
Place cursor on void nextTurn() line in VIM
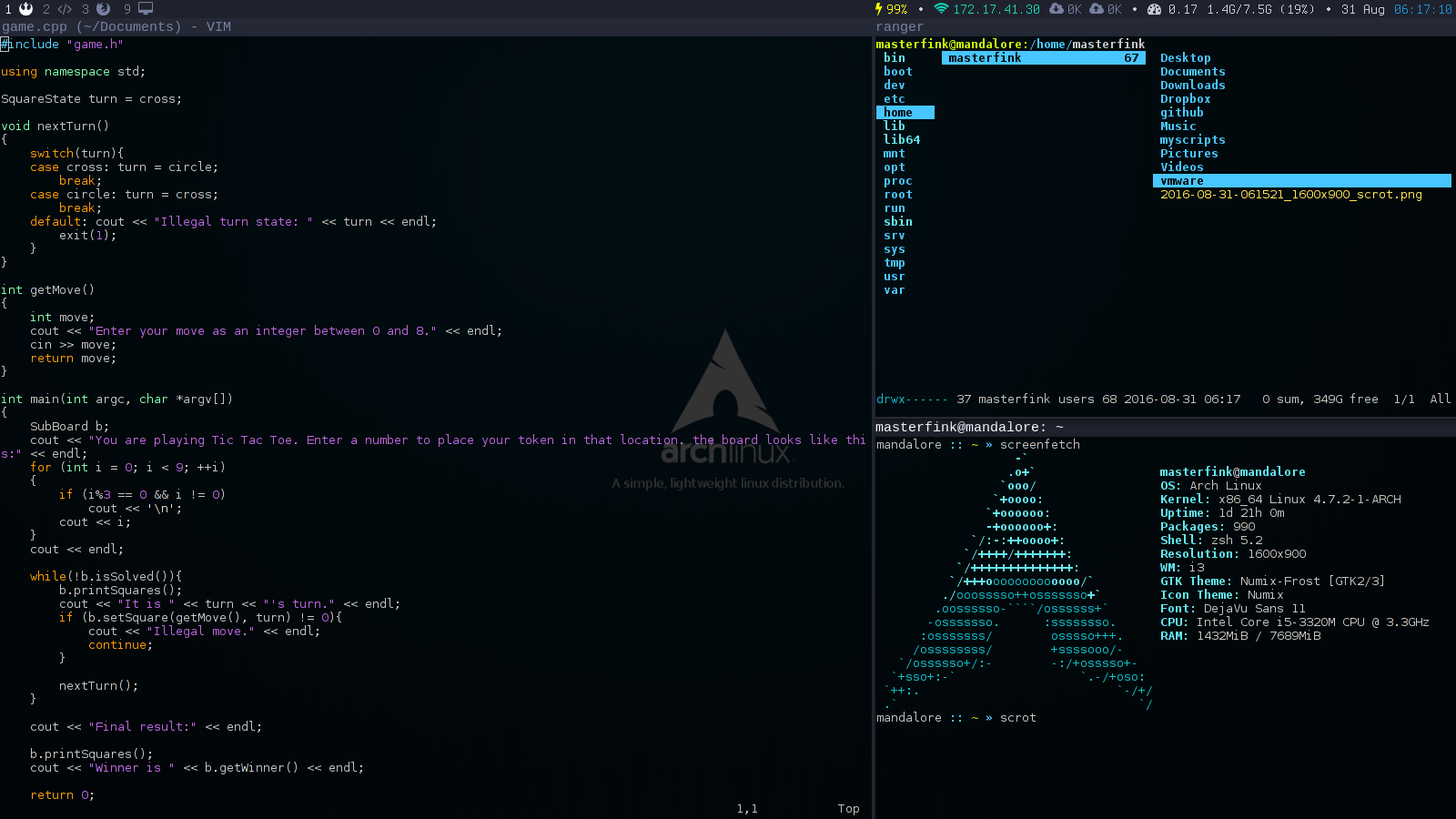tap(55, 126)
